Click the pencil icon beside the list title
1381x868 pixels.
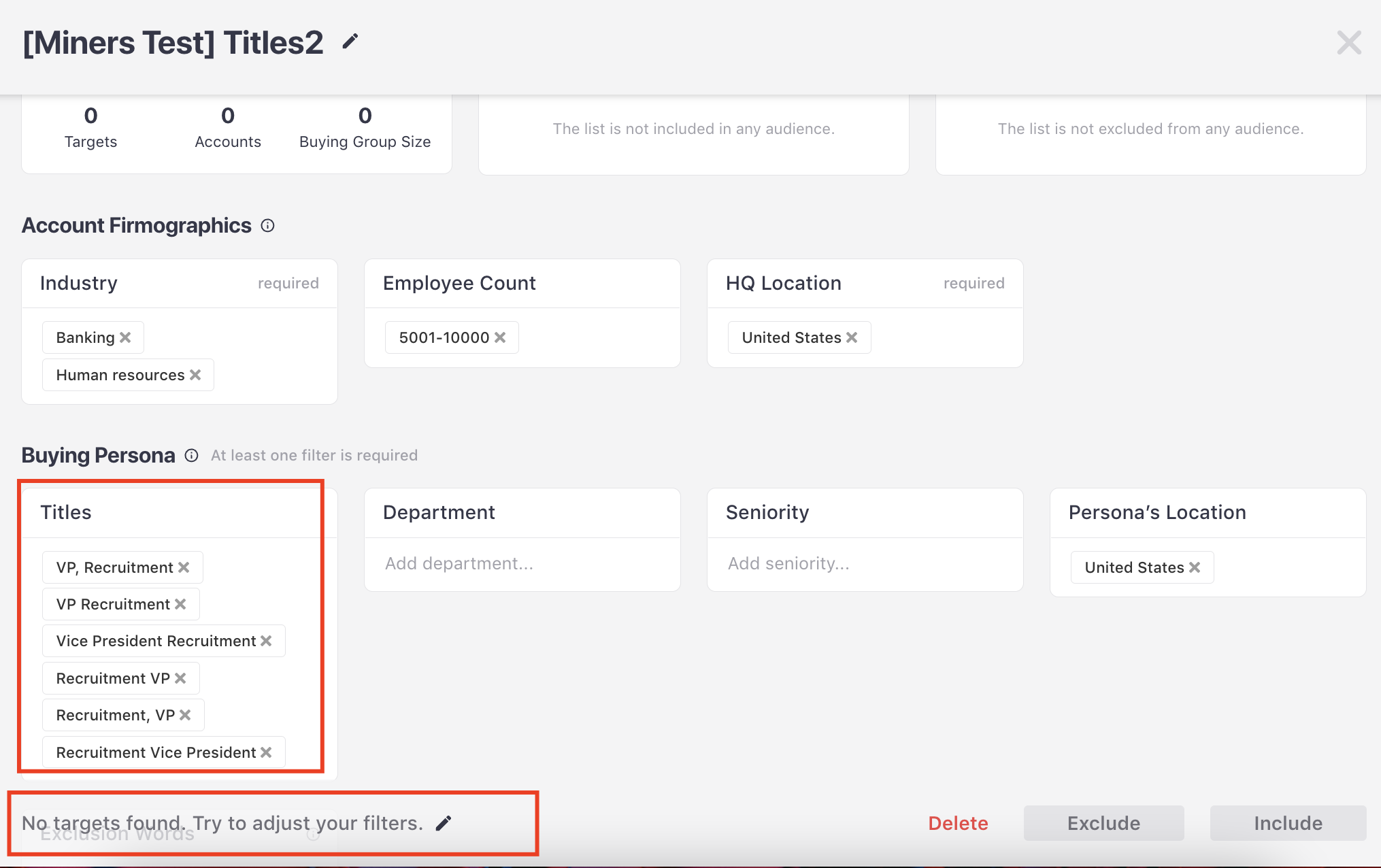click(350, 42)
